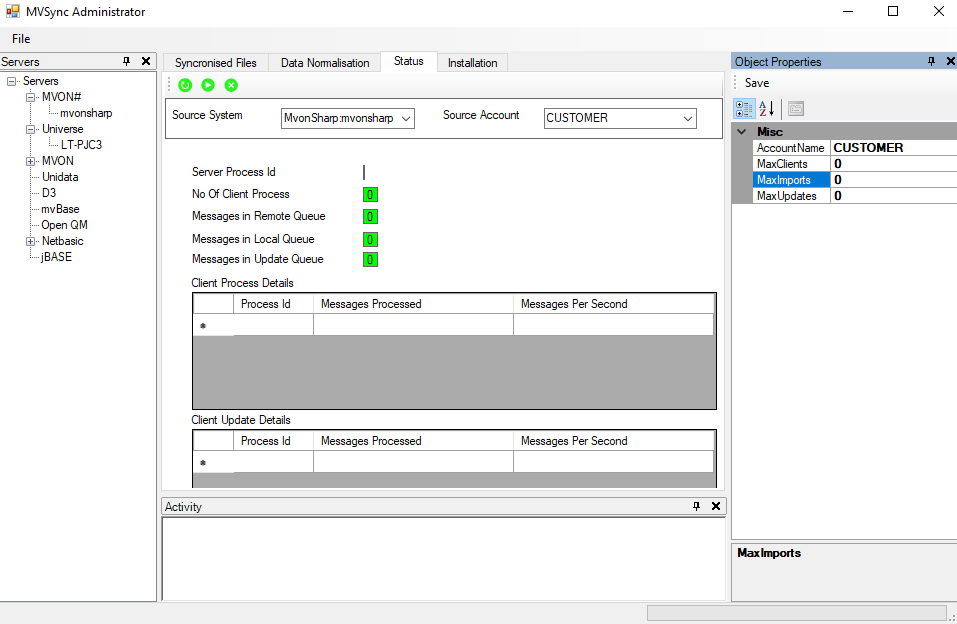Click the green refresh icon in Status toolbar
Image resolution: width=957 pixels, height=624 pixels.
185,86
